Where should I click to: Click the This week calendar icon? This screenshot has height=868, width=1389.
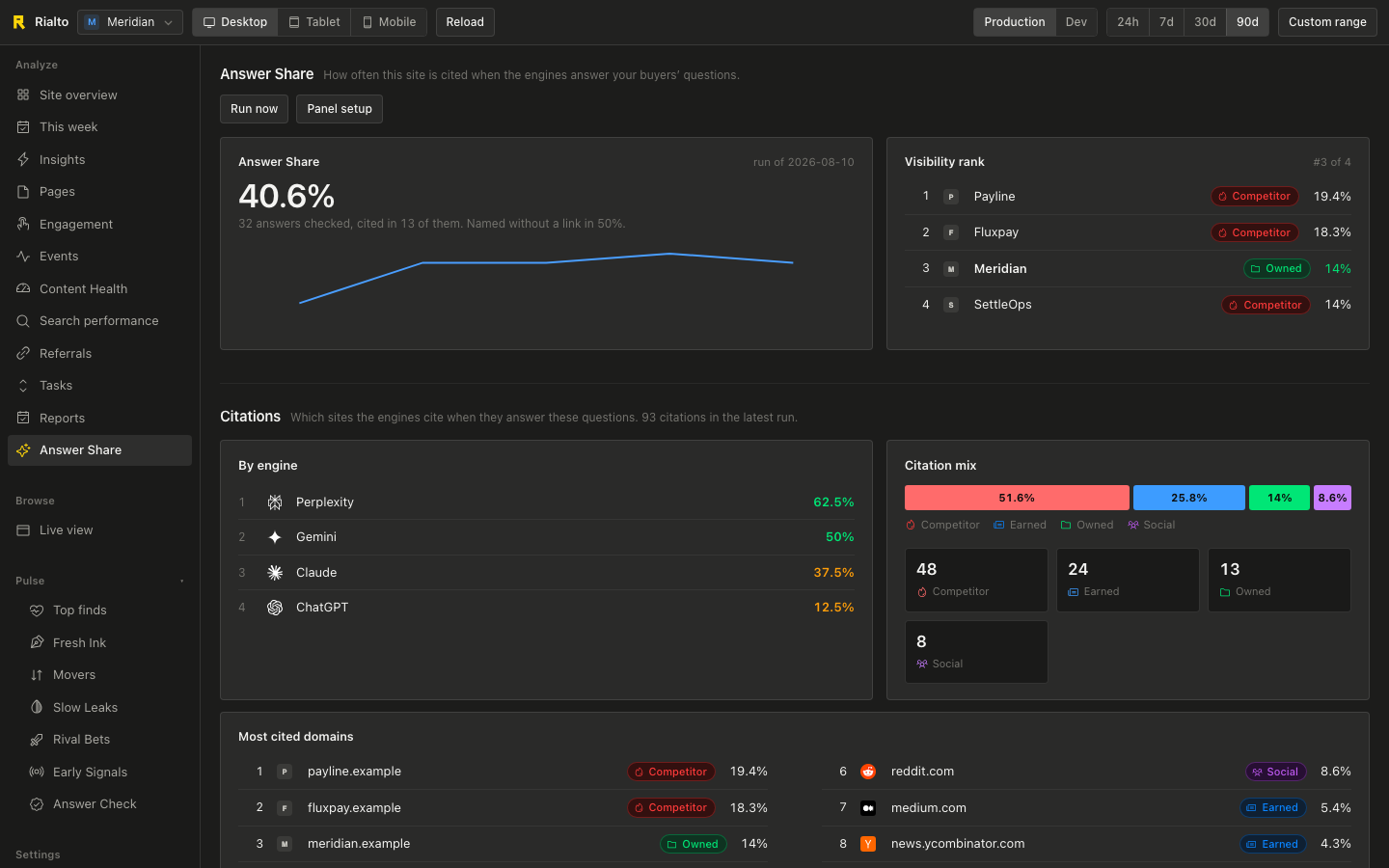[x=23, y=127]
